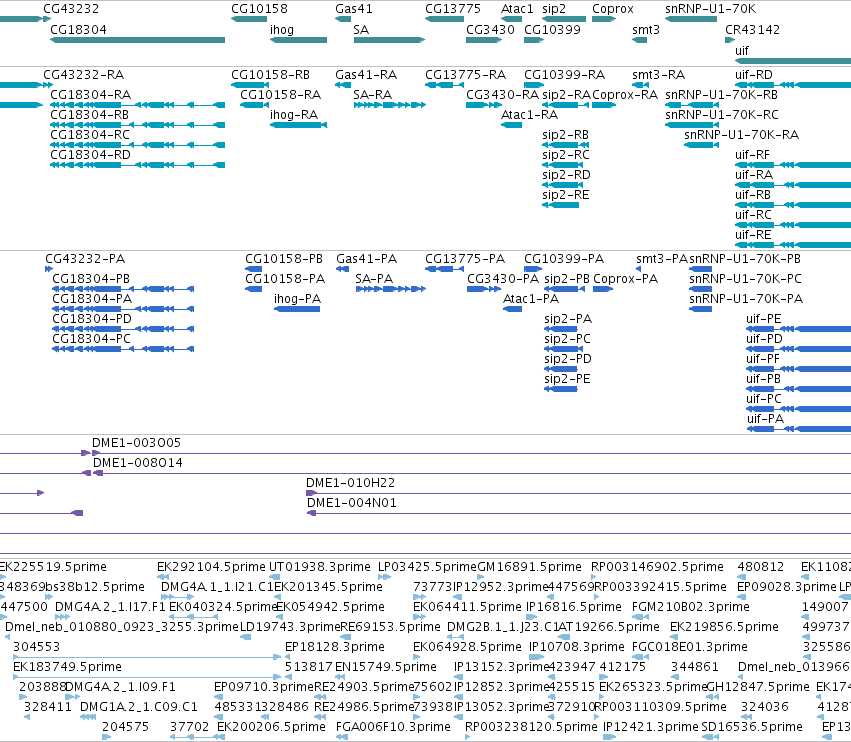Select the snRNP-U1-70K gene label
Screen dimensions: 851x742
pyautogui.click(x=710, y=9)
